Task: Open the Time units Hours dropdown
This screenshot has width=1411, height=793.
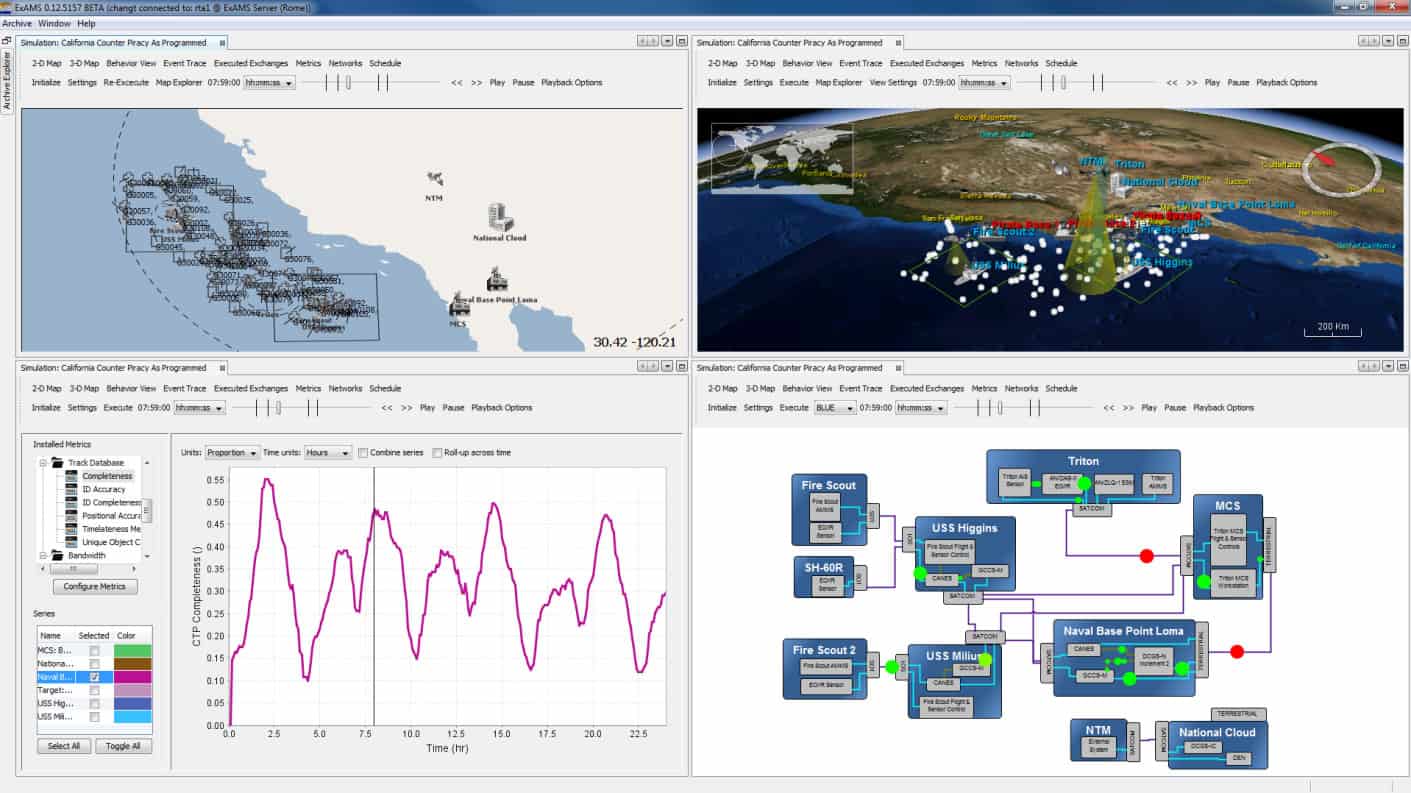Action: (x=328, y=453)
